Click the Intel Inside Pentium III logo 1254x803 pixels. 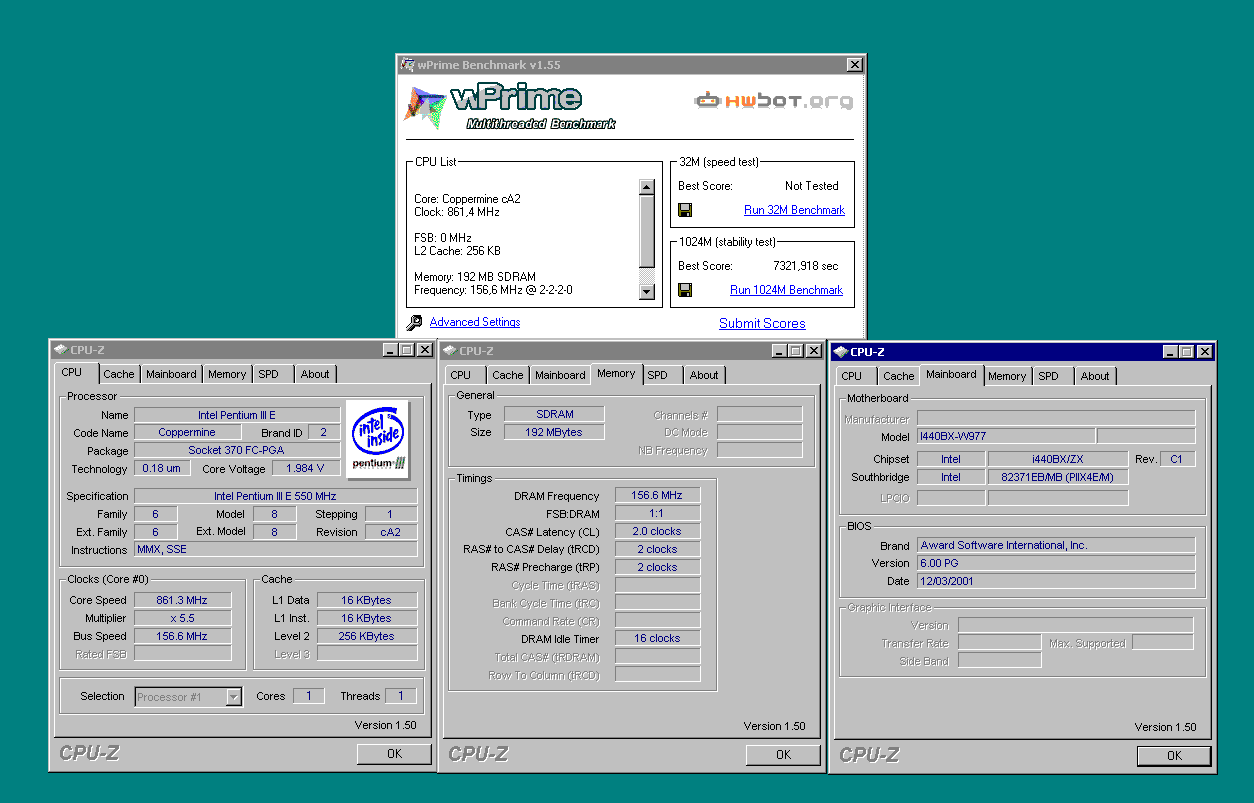(378, 438)
